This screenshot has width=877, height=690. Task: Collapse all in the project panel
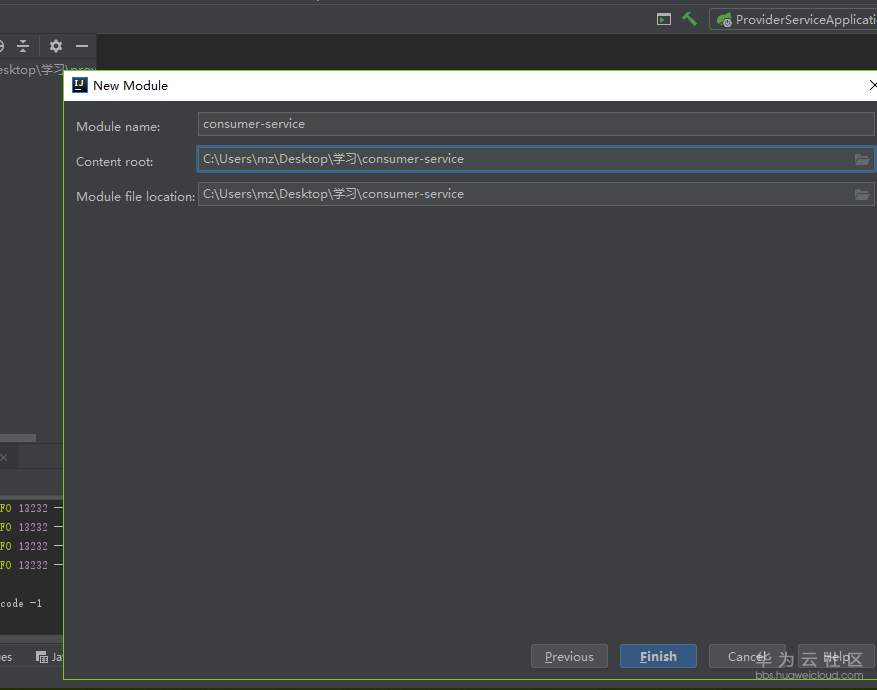(23, 46)
